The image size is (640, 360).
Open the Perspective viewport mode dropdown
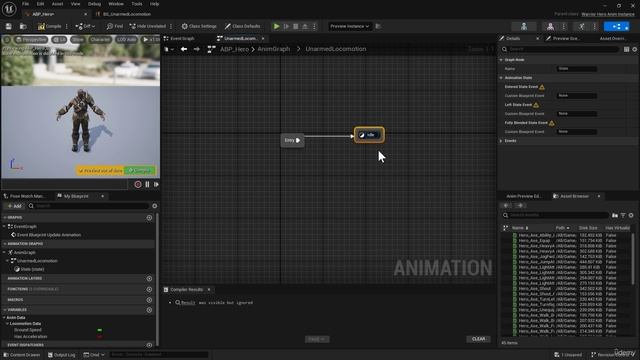tap(31, 40)
